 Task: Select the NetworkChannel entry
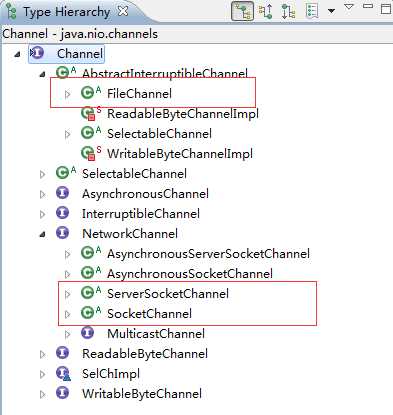click(x=130, y=234)
